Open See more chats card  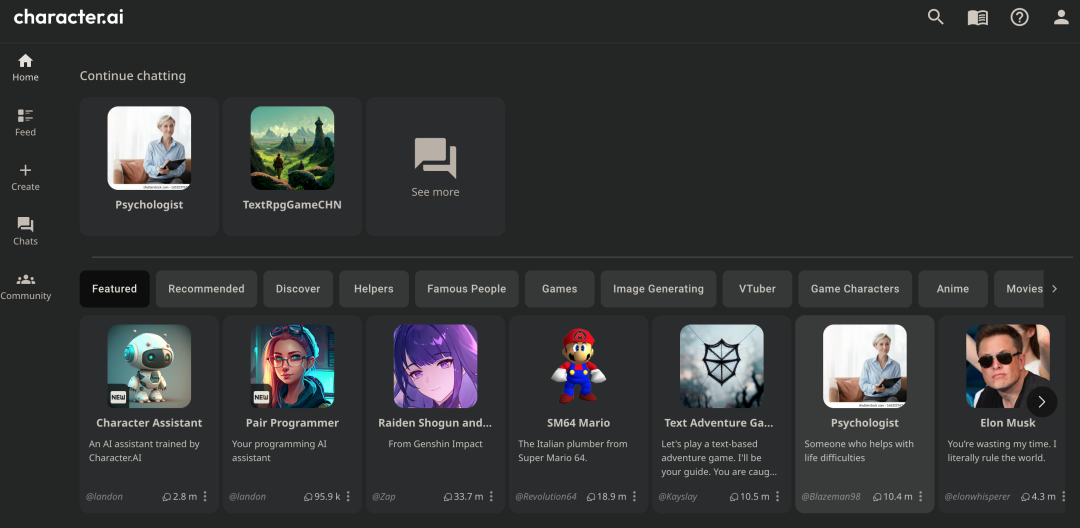[x=435, y=167]
